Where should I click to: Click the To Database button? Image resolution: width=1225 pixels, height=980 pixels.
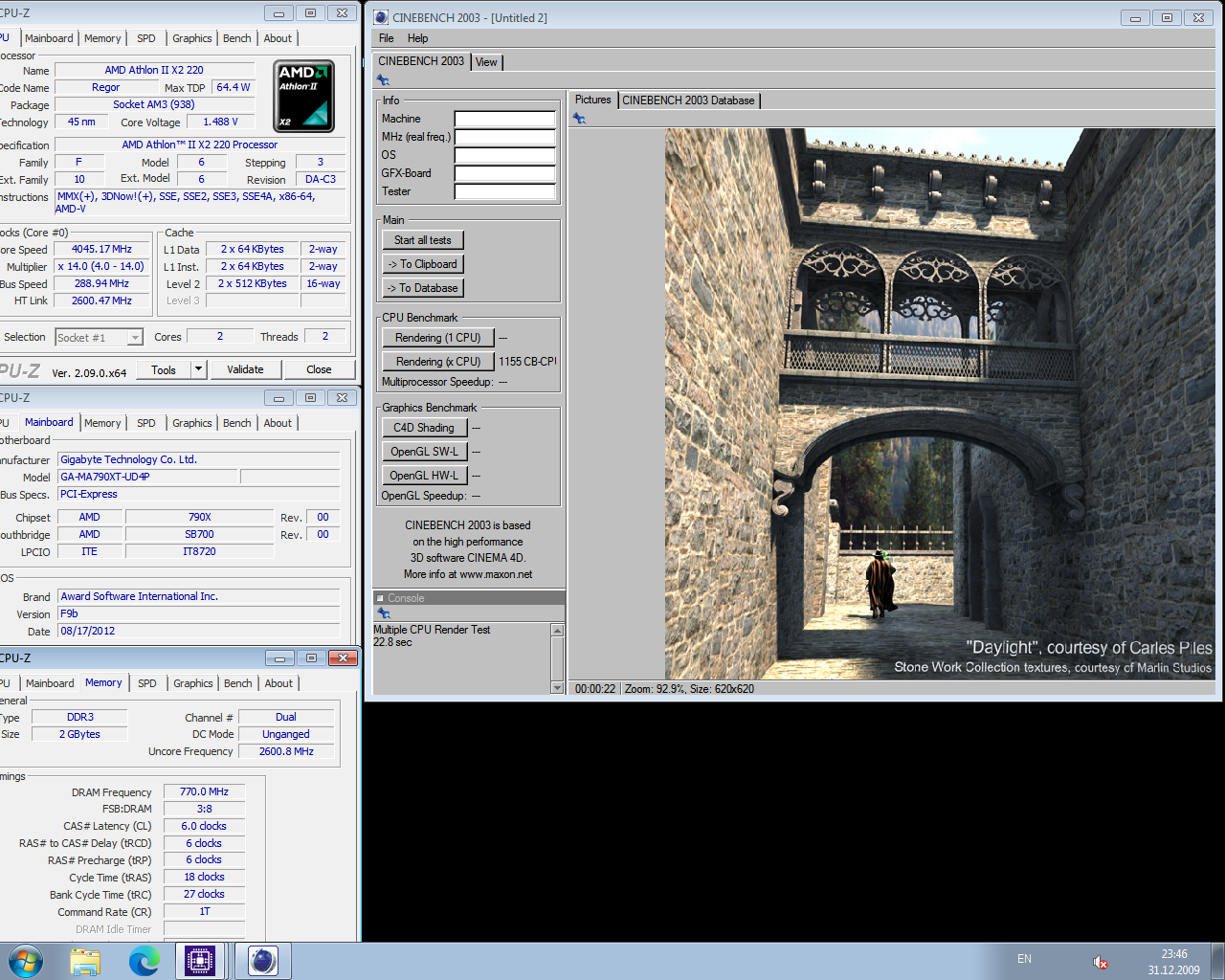422,288
